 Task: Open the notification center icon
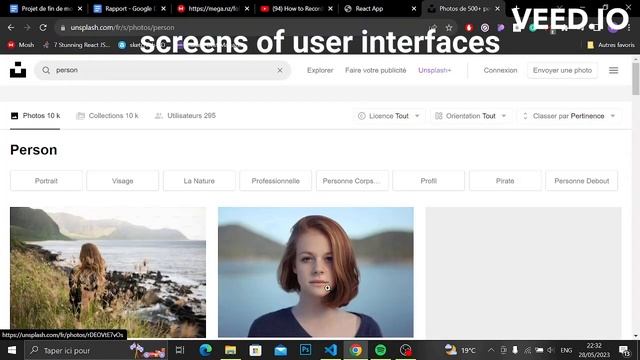click(x=624, y=350)
